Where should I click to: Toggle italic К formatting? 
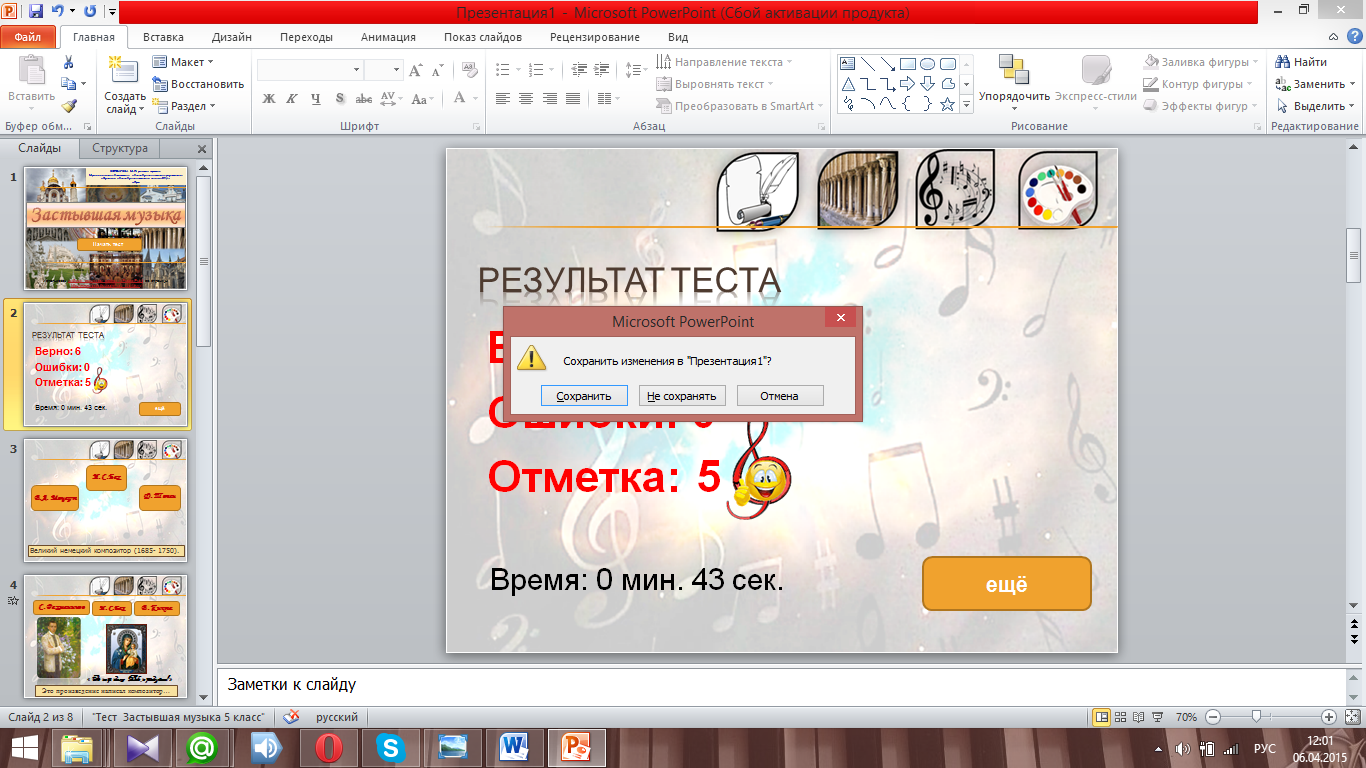point(292,98)
